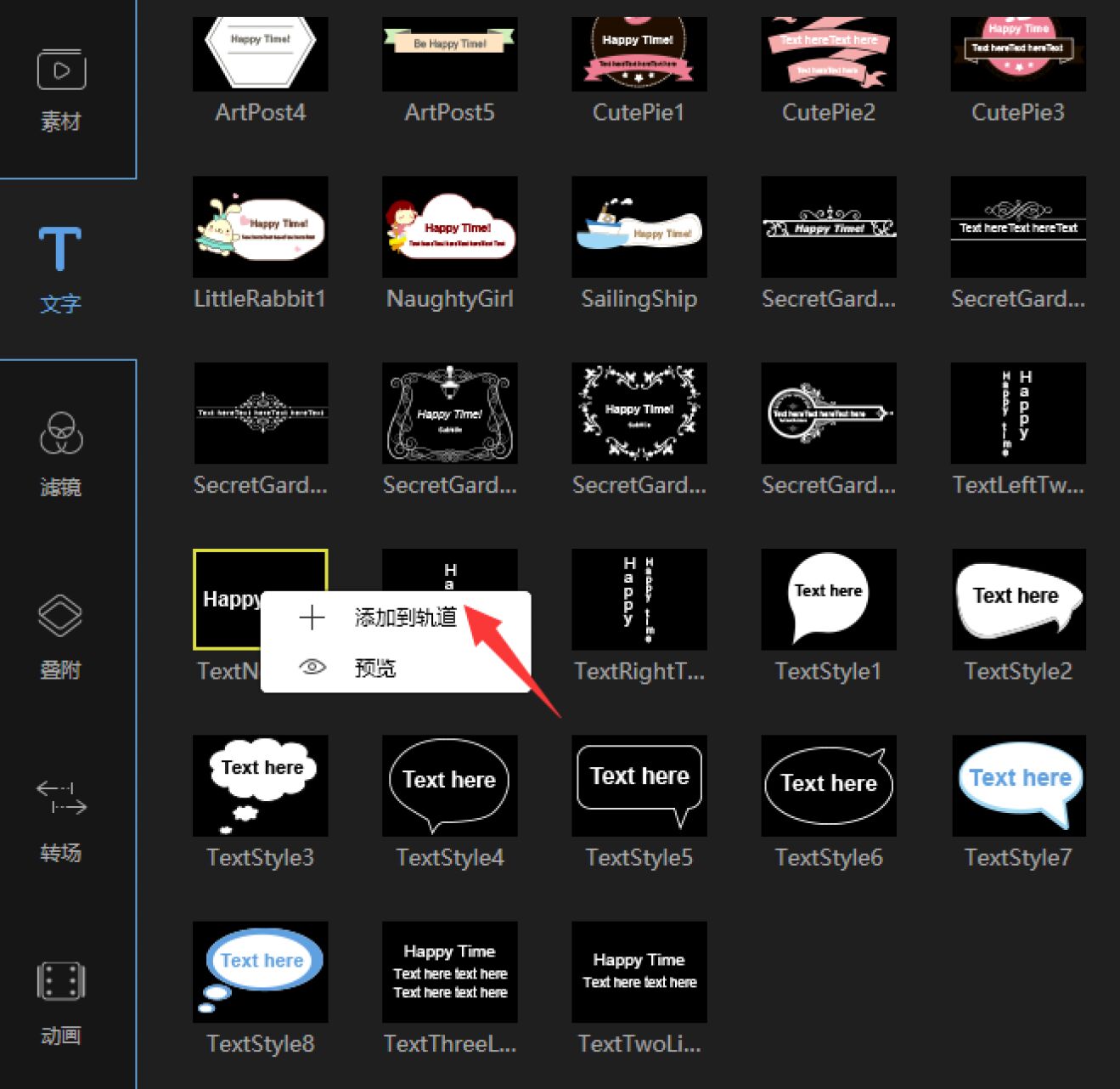Select the CutePie1 template thumbnail

(639, 54)
